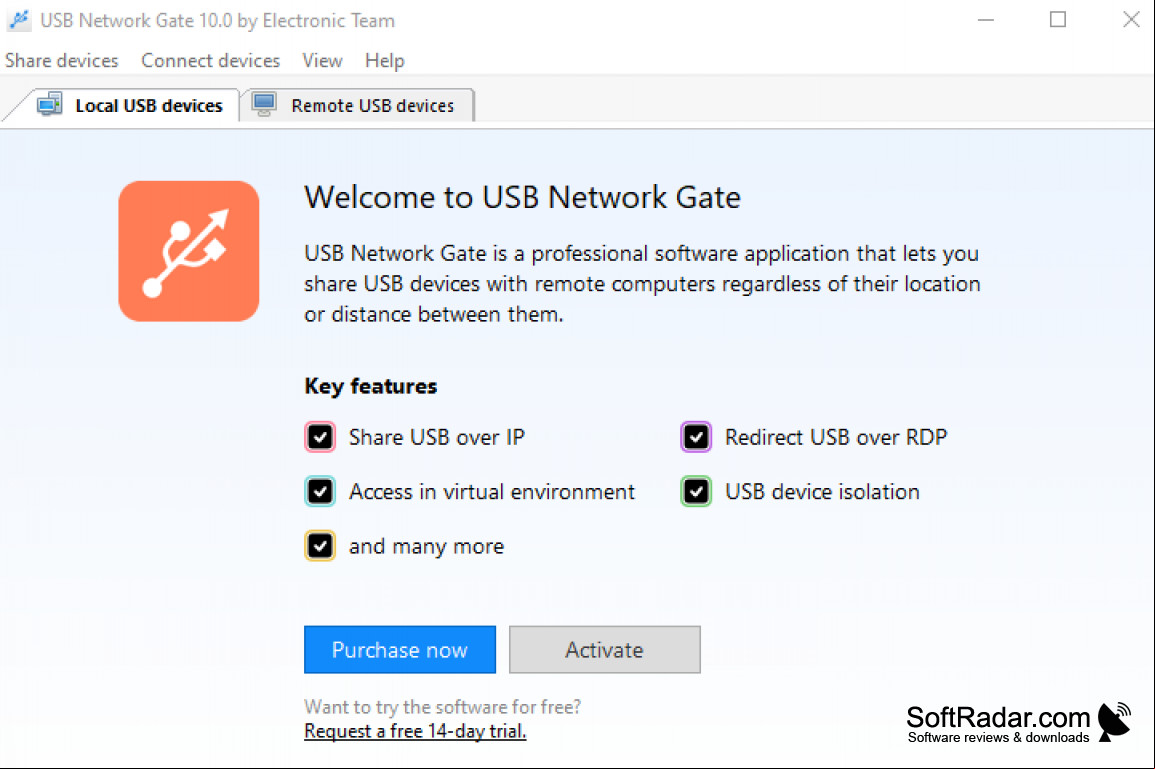Click the product description paragraph text
The height and width of the screenshot is (769, 1155).
coord(642,284)
